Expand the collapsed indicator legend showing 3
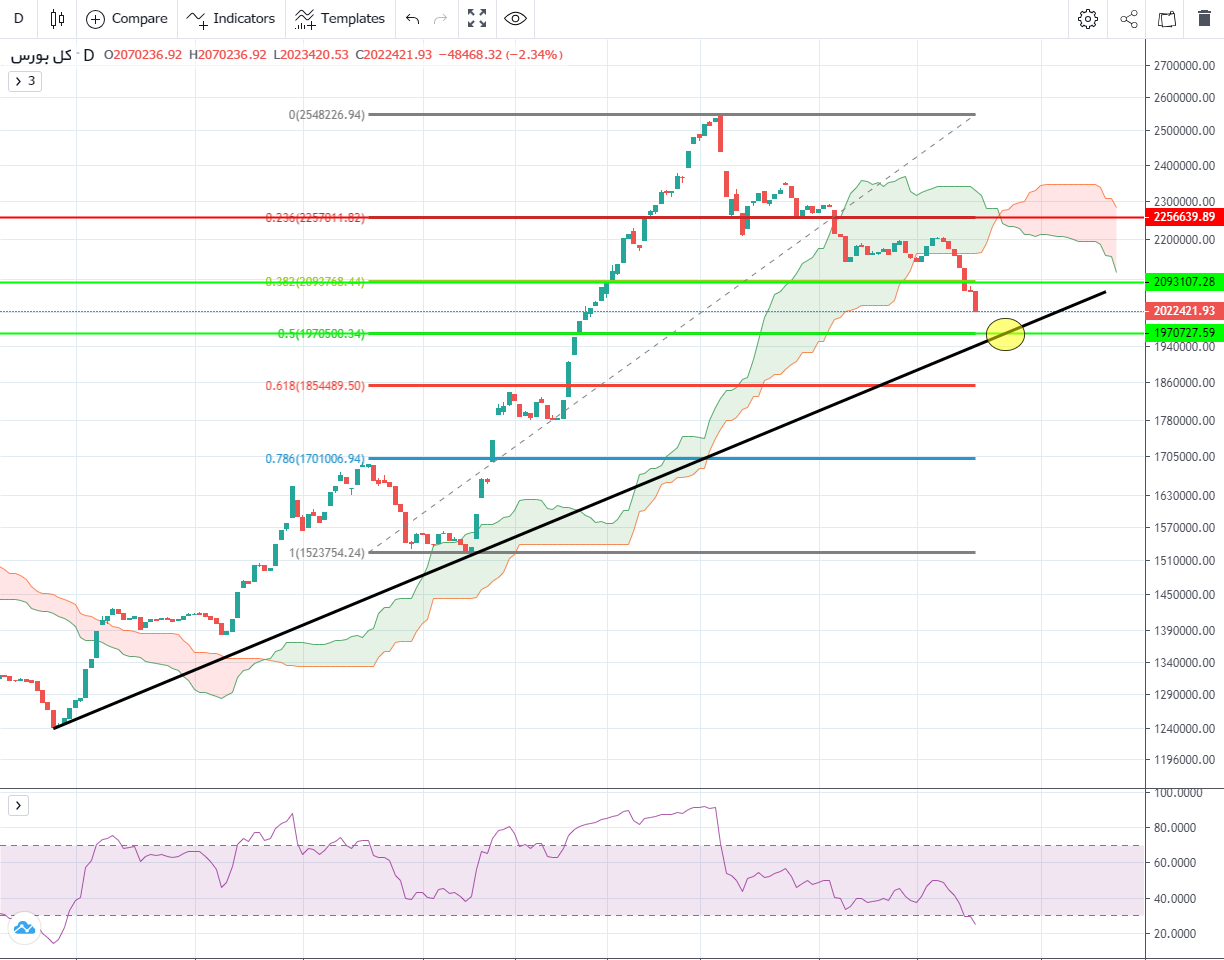1224x960 pixels. tap(25, 81)
